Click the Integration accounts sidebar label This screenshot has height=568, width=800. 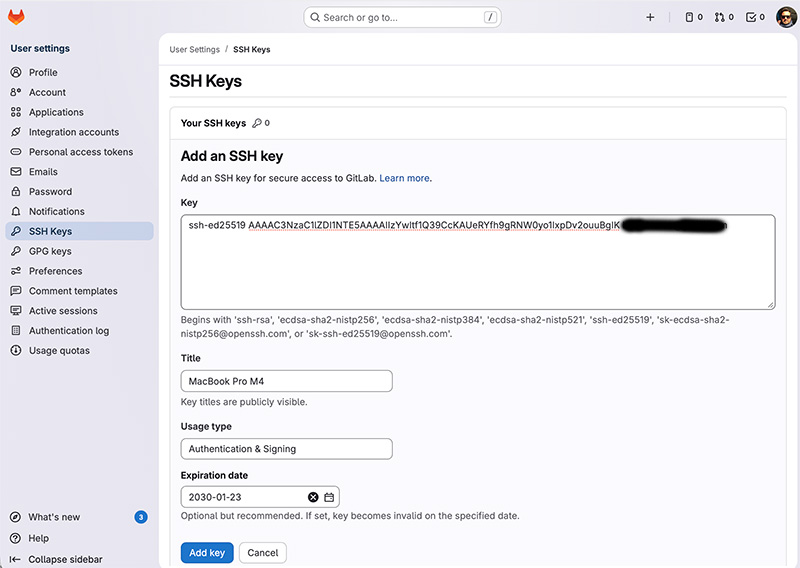click(74, 132)
